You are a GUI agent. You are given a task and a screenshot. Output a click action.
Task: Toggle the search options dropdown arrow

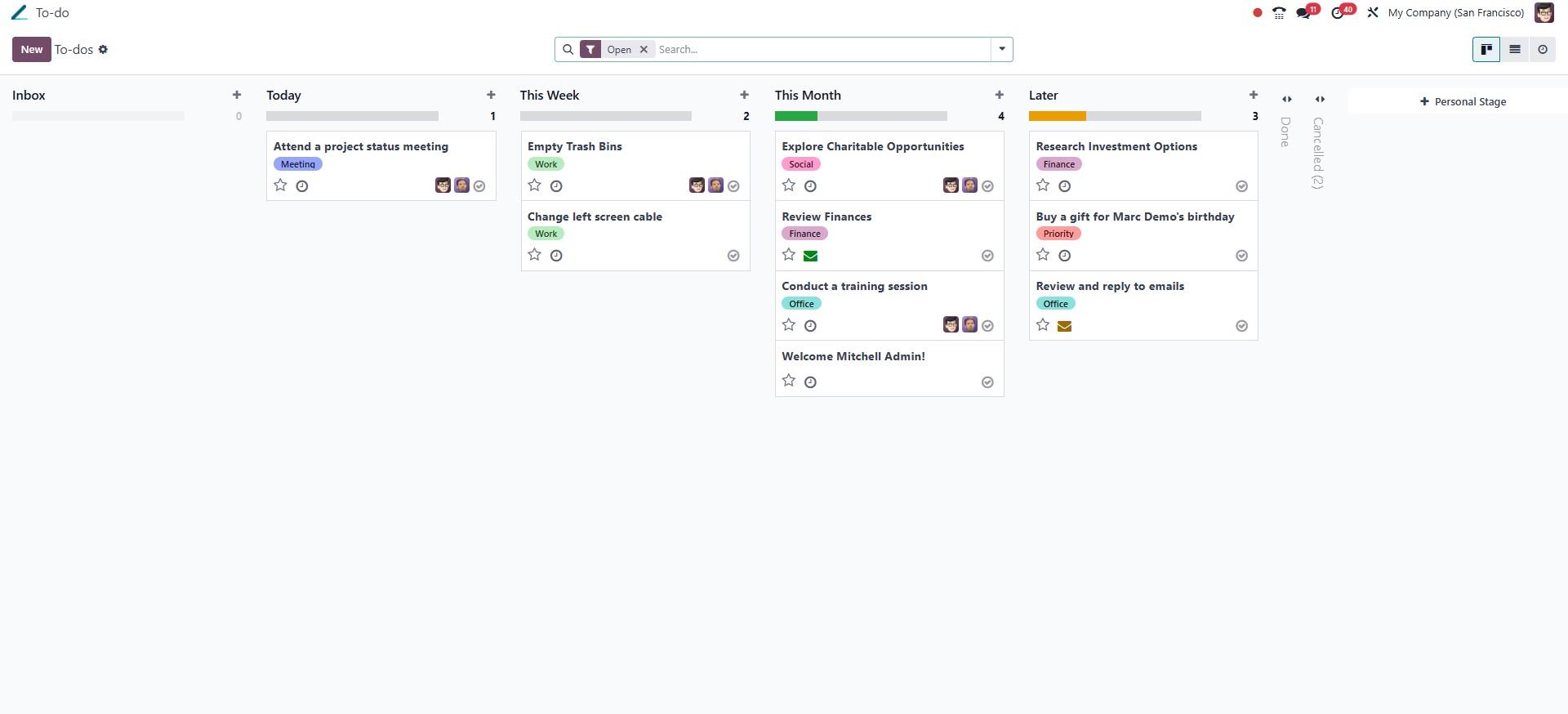[x=1002, y=49]
